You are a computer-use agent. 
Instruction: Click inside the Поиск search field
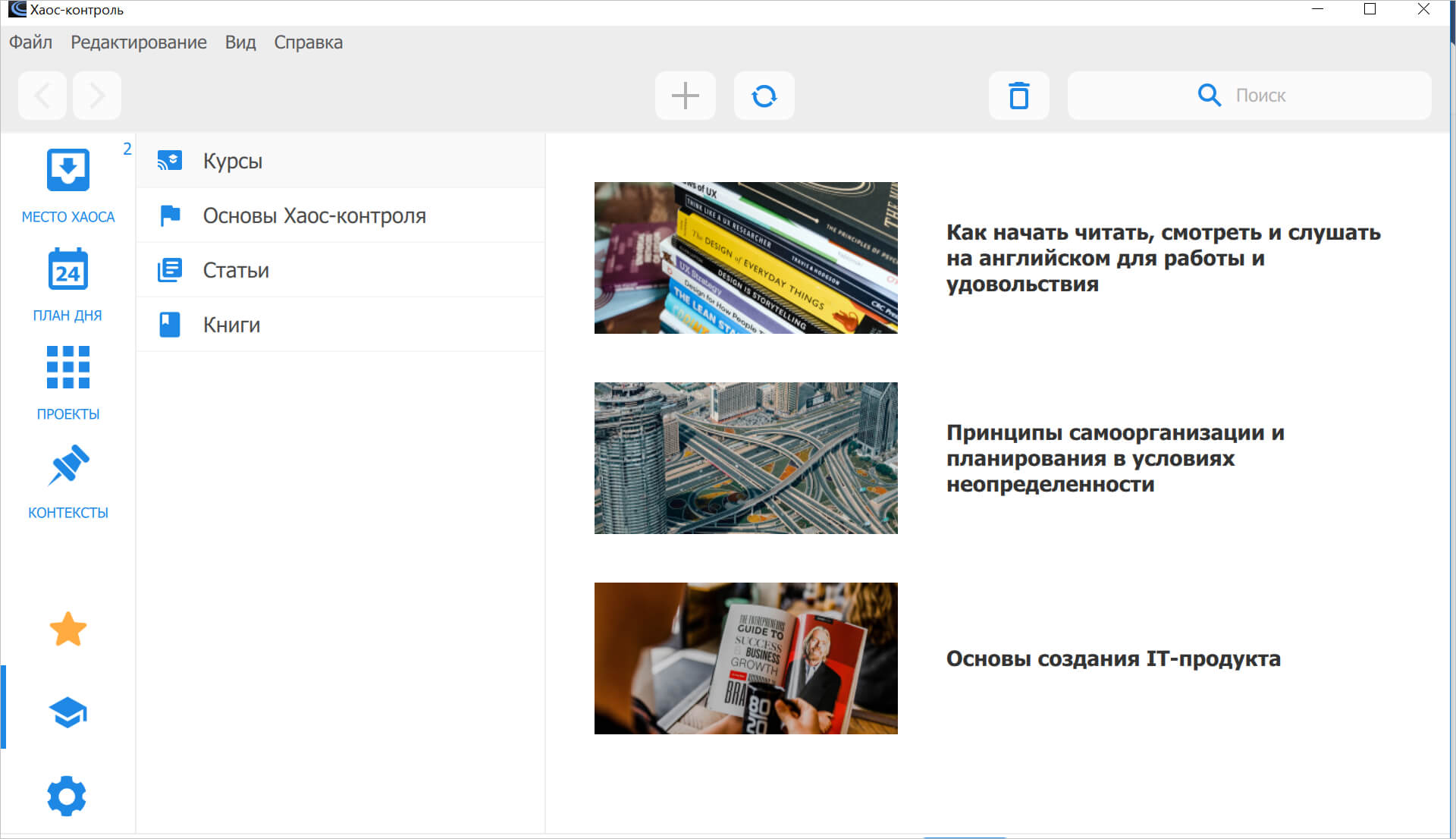click(1250, 96)
